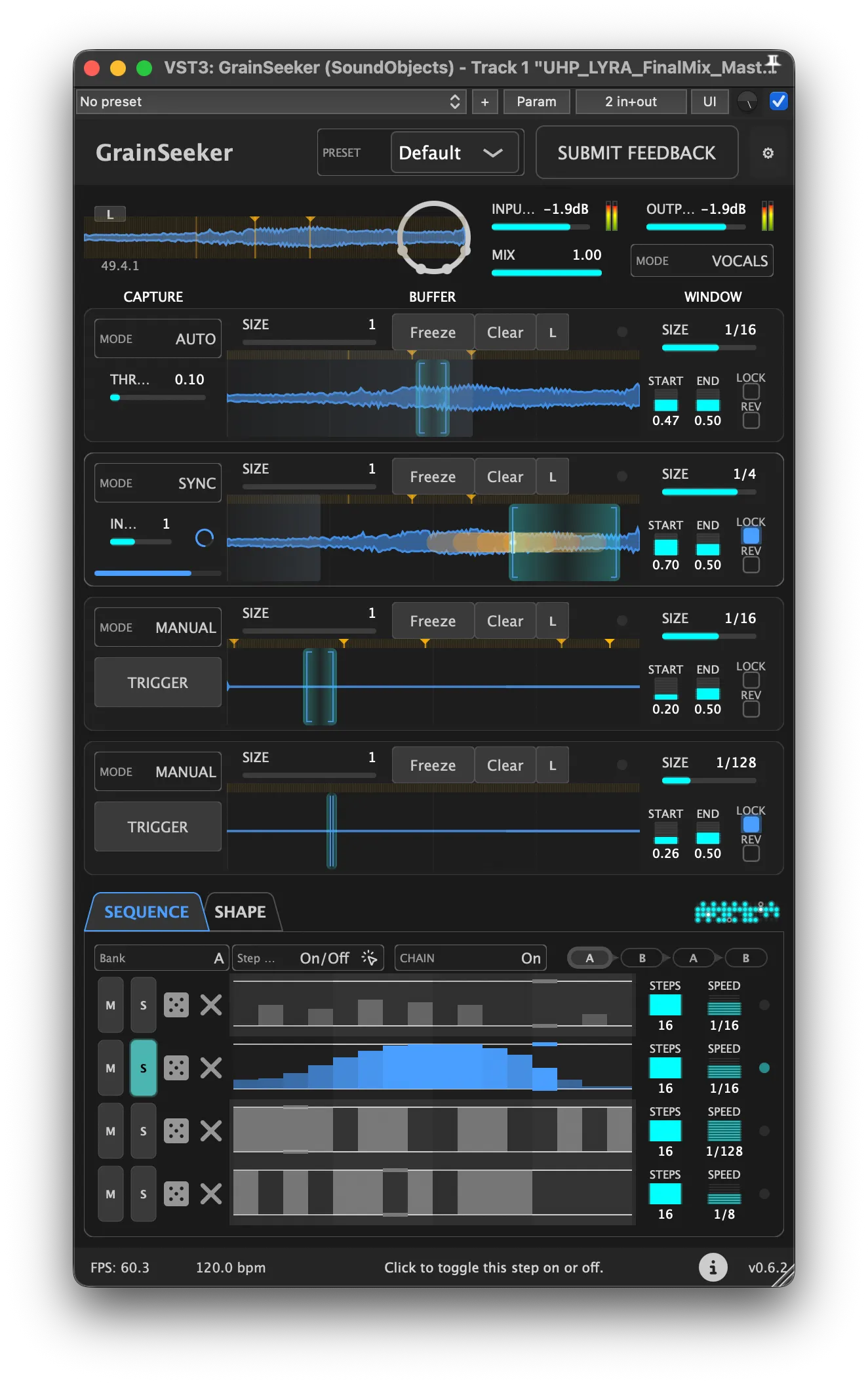Randomize fourth sequence row with dice icon
868x1384 pixels.
[x=176, y=1194]
